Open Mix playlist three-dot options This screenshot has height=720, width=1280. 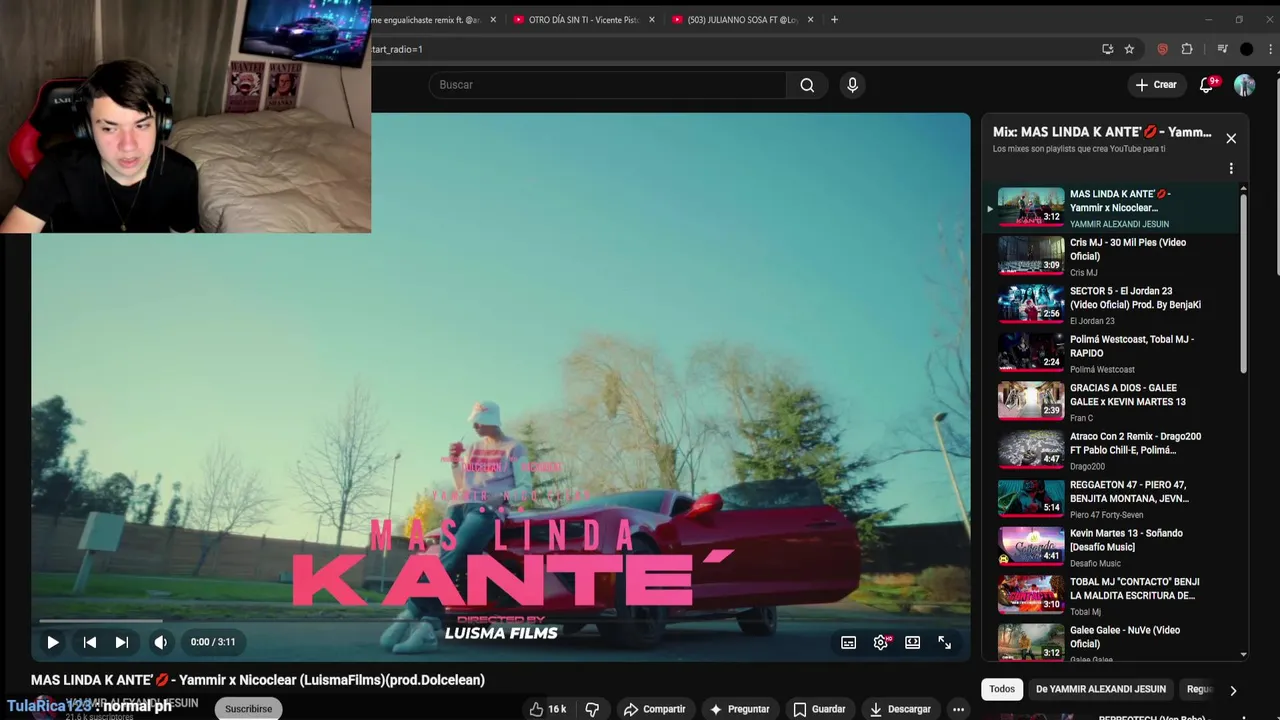pos(1231,168)
